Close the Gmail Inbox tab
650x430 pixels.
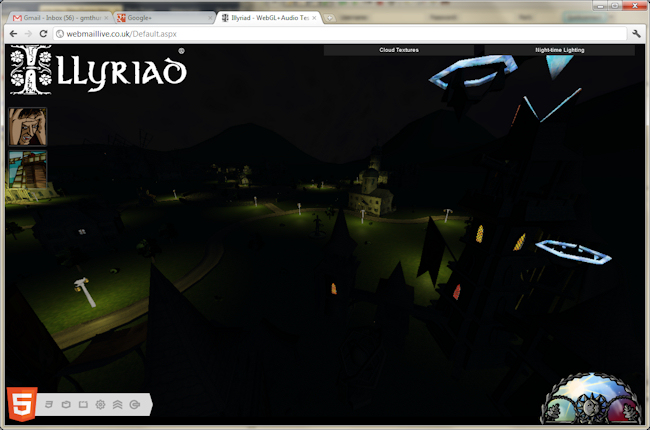(106, 18)
